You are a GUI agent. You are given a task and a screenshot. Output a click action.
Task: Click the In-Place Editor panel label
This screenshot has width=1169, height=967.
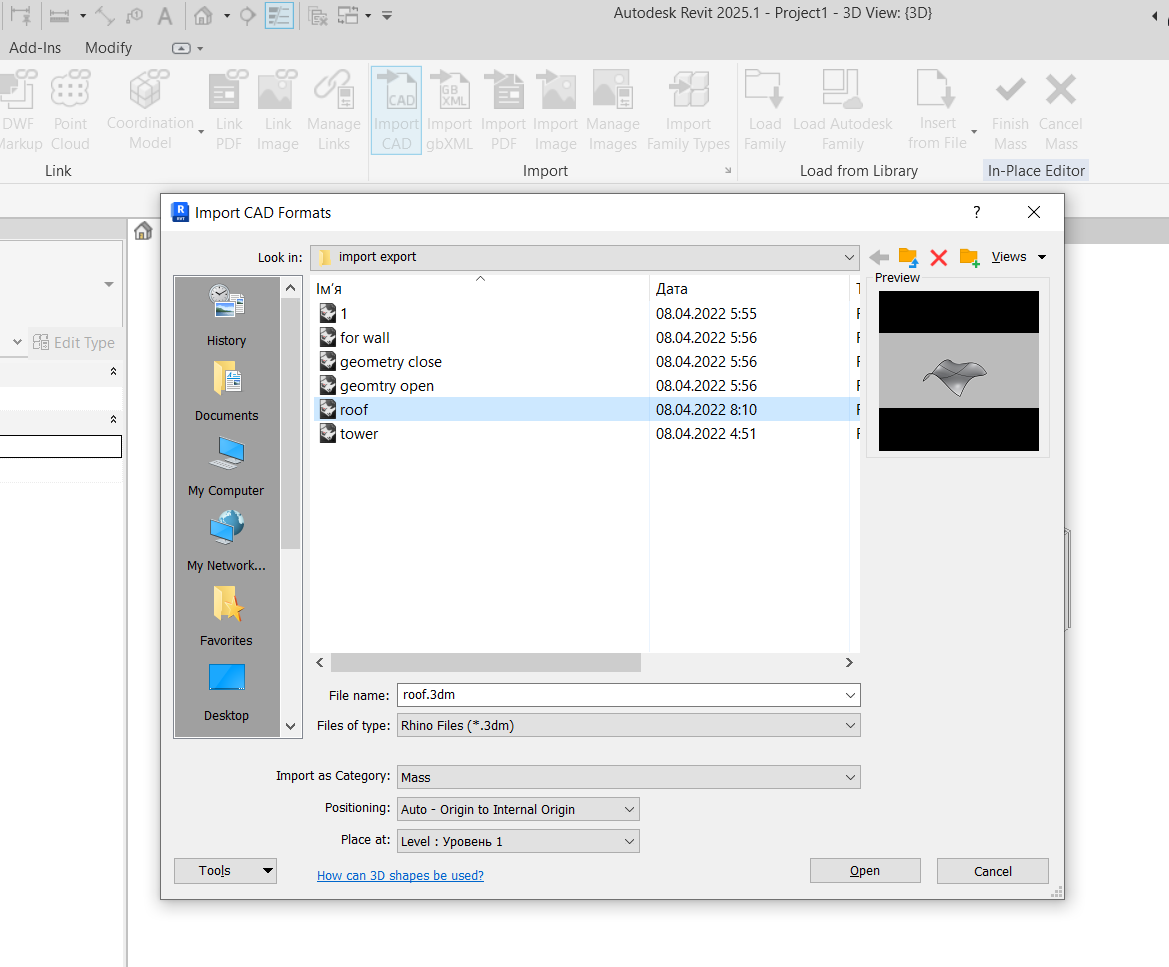(x=1036, y=171)
